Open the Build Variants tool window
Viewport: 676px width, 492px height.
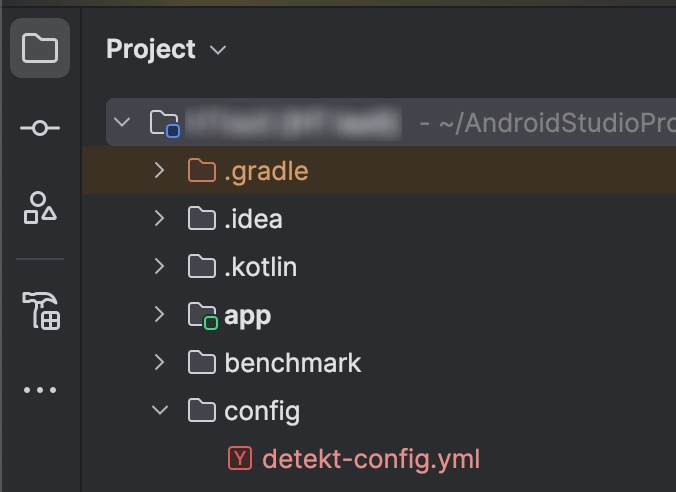(41, 310)
